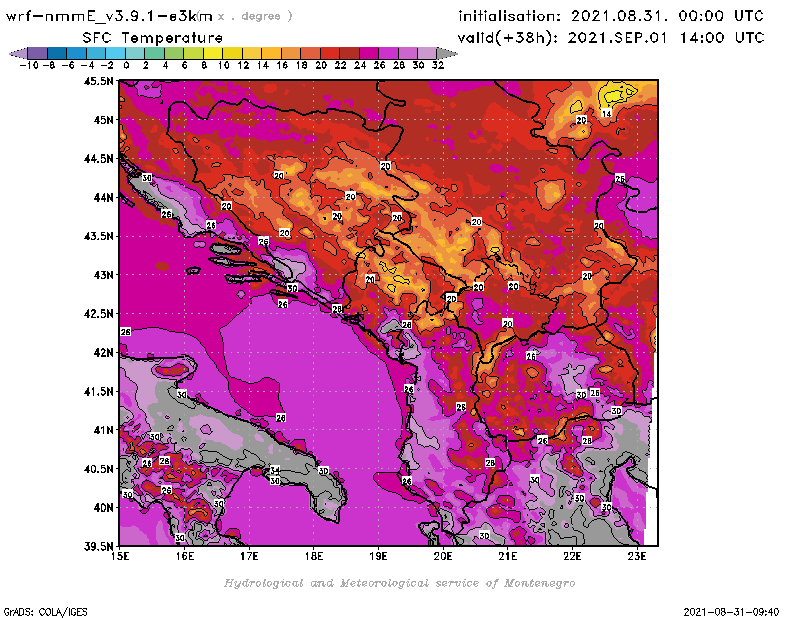The height and width of the screenshot is (618, 800).
Task: Click the '34' contour label on the map
Action: pos(275,470)
